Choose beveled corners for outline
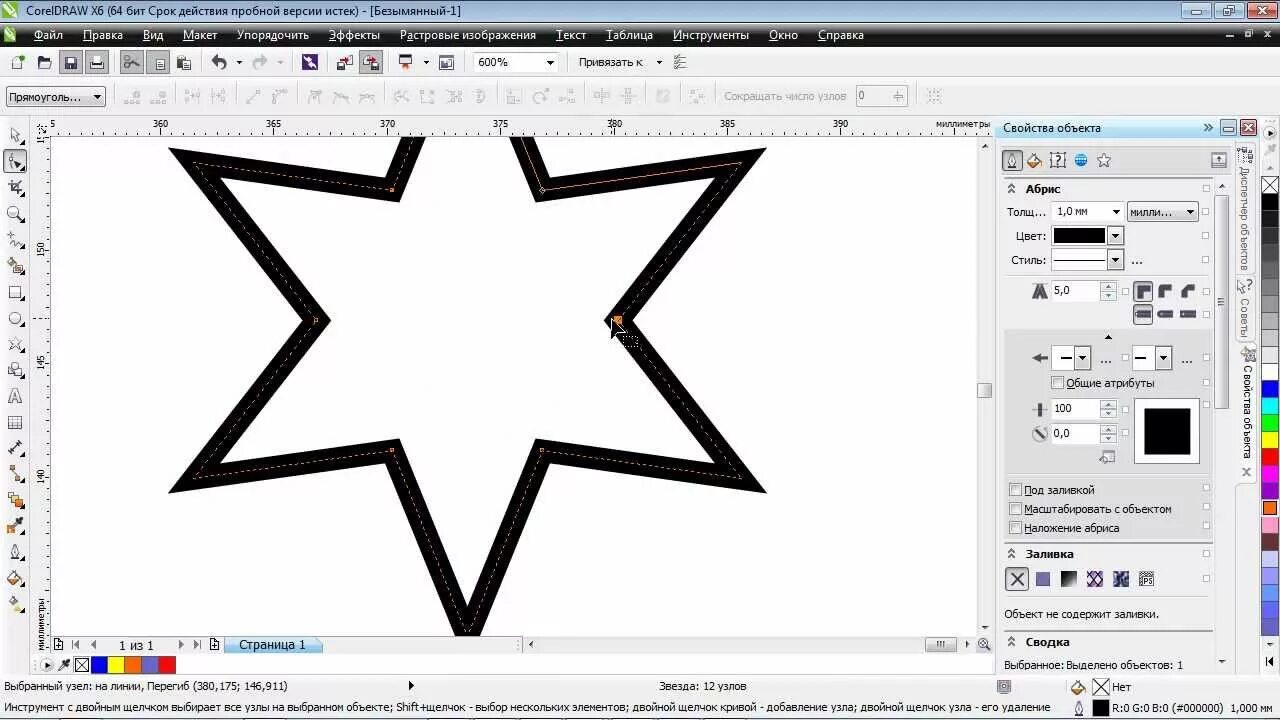This screenshot has height=720, width=1280. 1187,291
